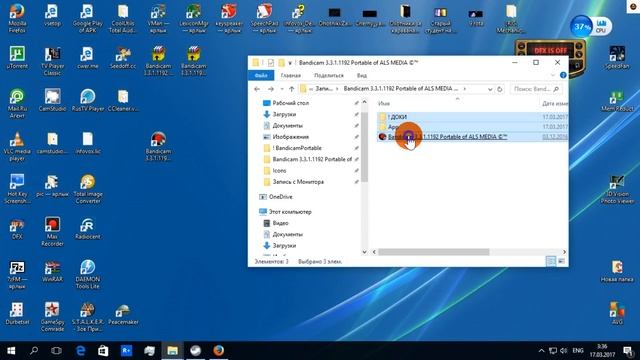640x360 pixels.
Task: Open address bar history dropdown
Action: 490,89
